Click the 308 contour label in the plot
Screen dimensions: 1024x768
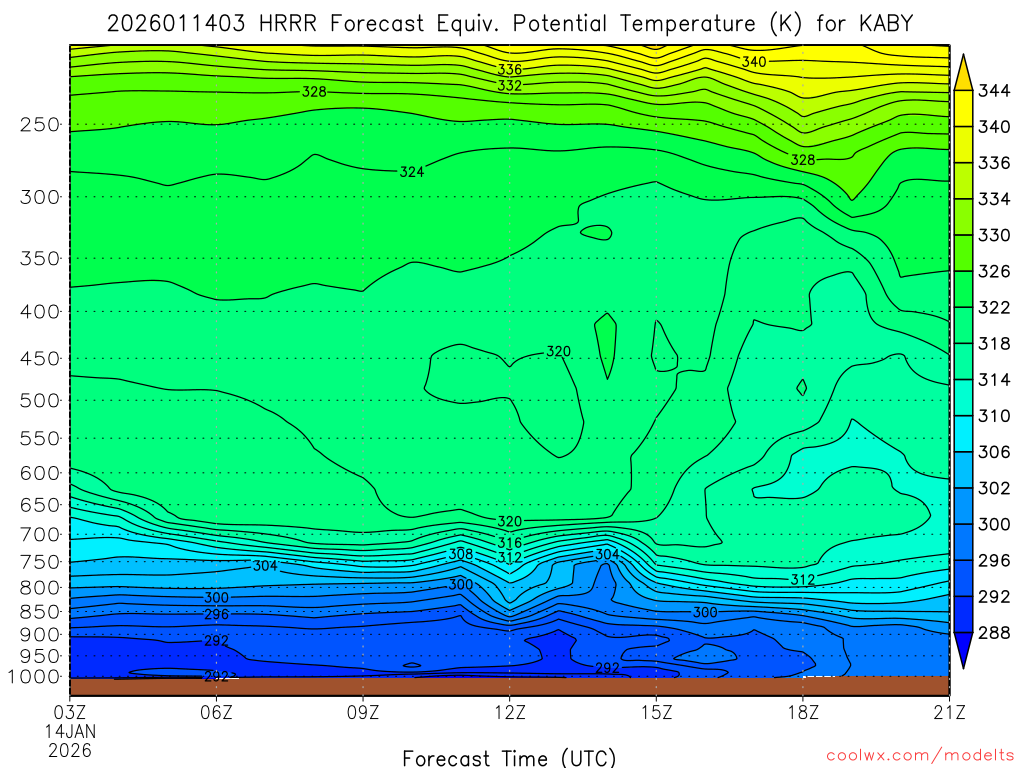(x=460, y=554)
